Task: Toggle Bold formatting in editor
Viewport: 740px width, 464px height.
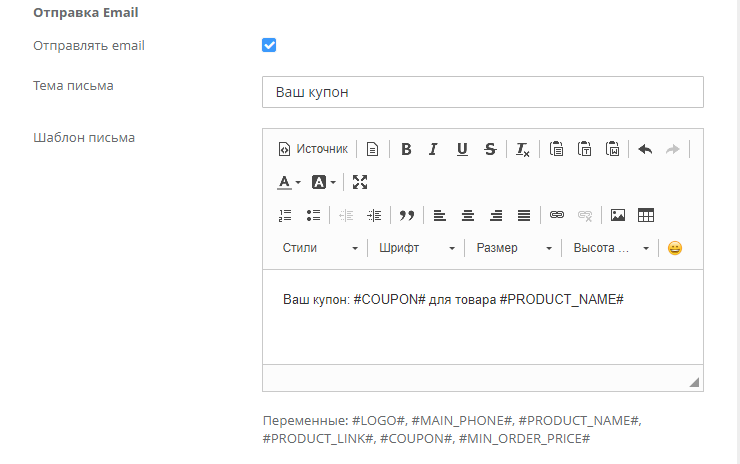Action: click(406, 149)
